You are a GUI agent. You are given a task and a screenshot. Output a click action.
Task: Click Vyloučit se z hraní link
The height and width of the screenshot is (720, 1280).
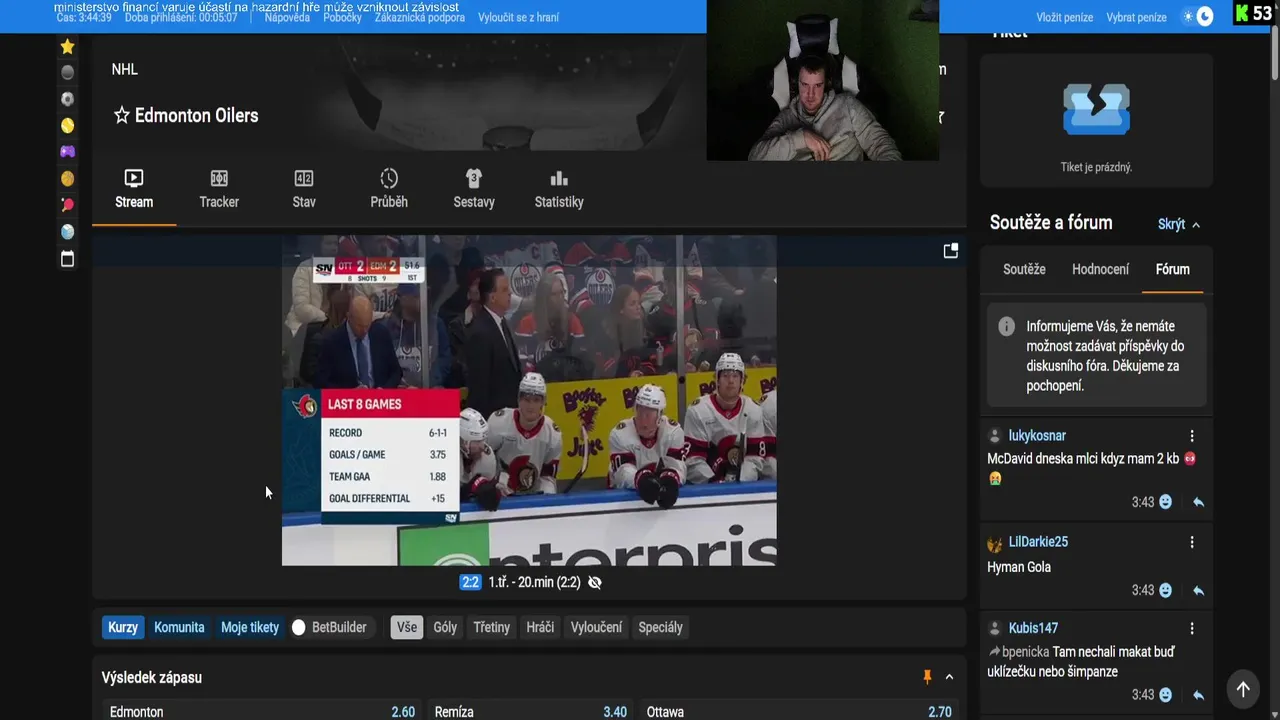pos(518,18)
